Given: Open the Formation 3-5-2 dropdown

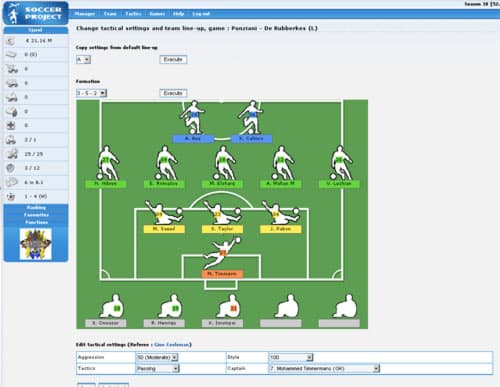Looking at the screenshot, I should 91,93.
